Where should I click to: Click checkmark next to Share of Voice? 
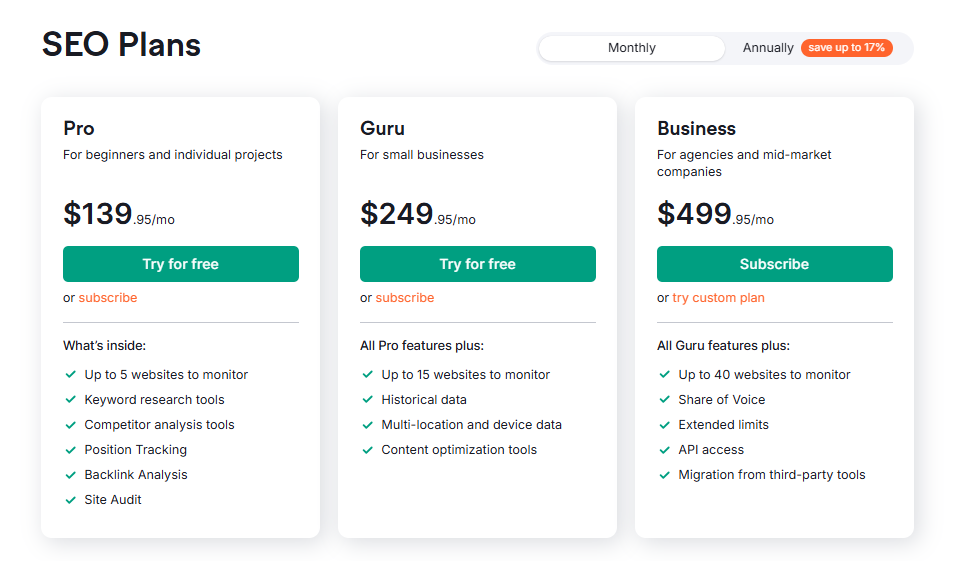click(665, 400)
